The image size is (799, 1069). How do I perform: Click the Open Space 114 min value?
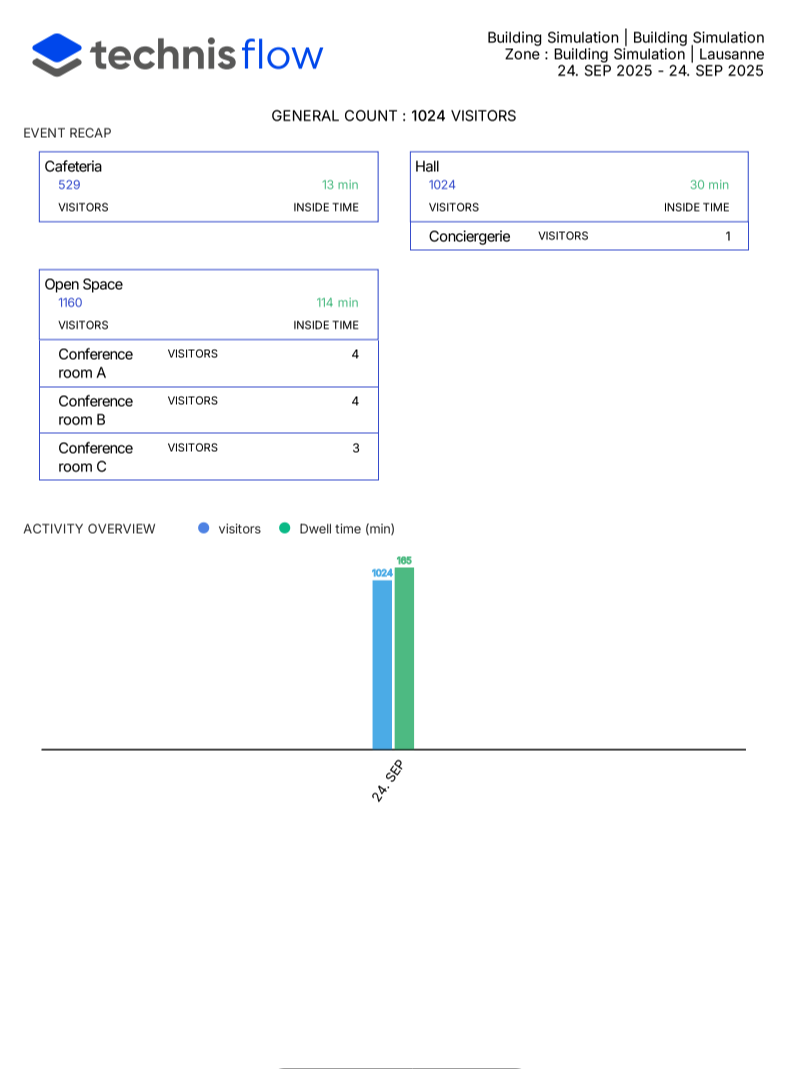pyautogui.click(x=337, y=303)
